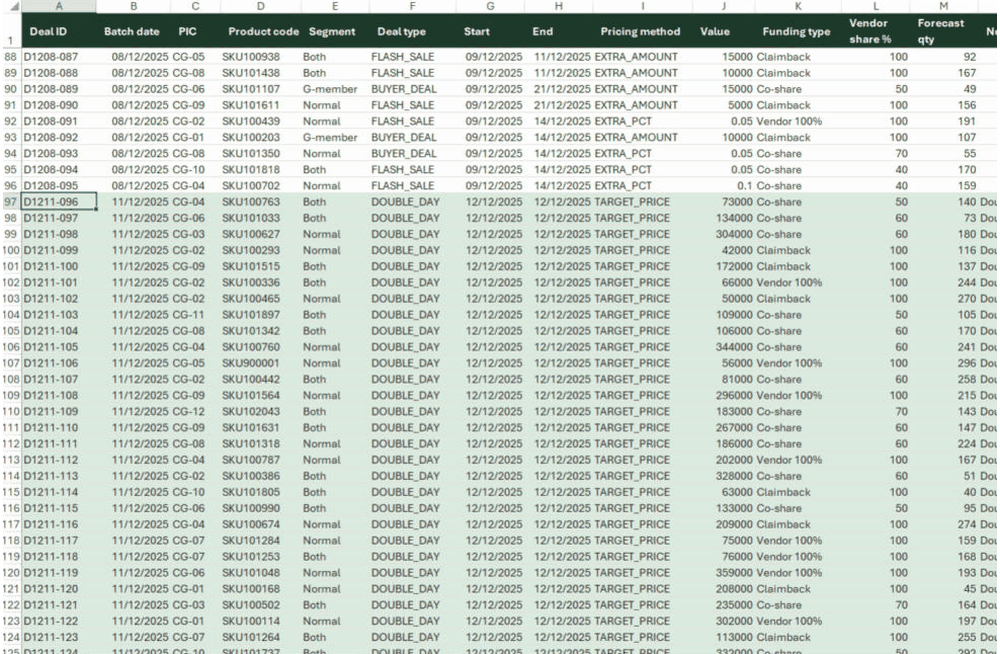Click row header 97
The image size is (1000, 654).
[x=11, y=202]
